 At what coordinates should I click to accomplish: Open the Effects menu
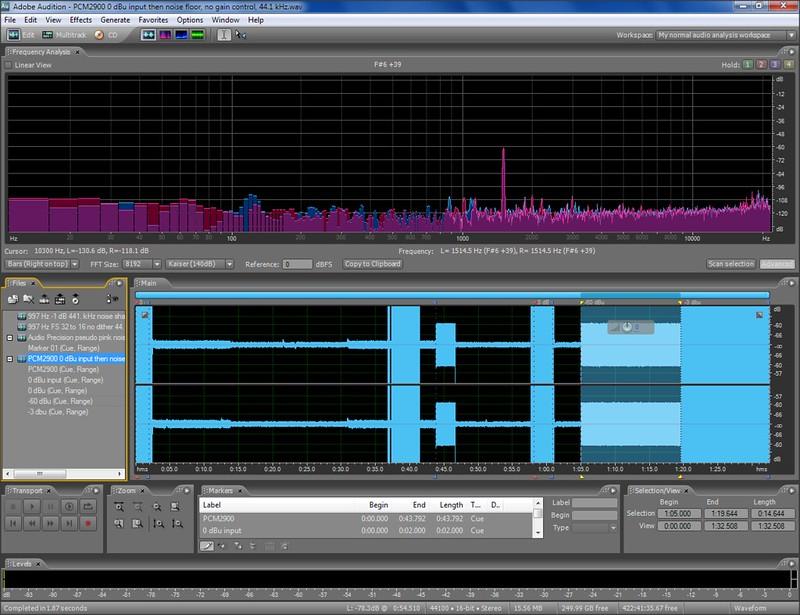click(81, 19)
